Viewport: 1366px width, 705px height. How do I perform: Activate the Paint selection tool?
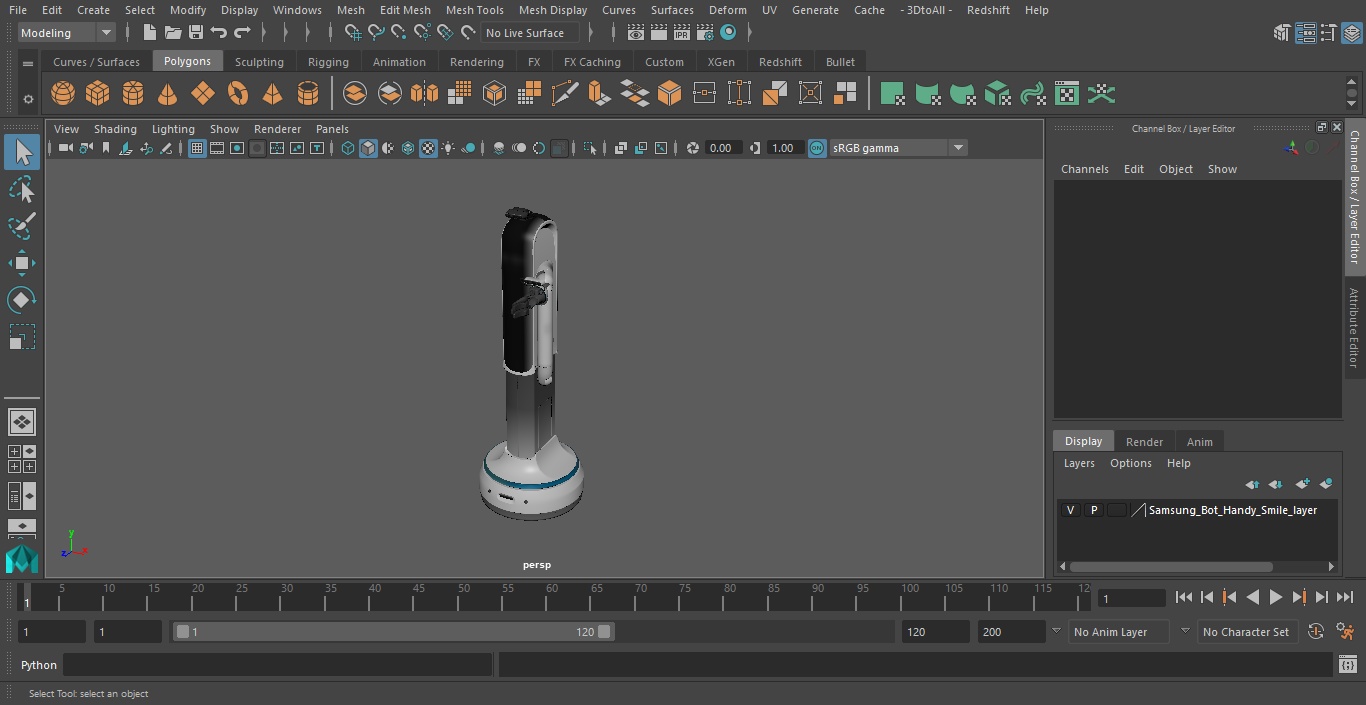coord(21,226)
